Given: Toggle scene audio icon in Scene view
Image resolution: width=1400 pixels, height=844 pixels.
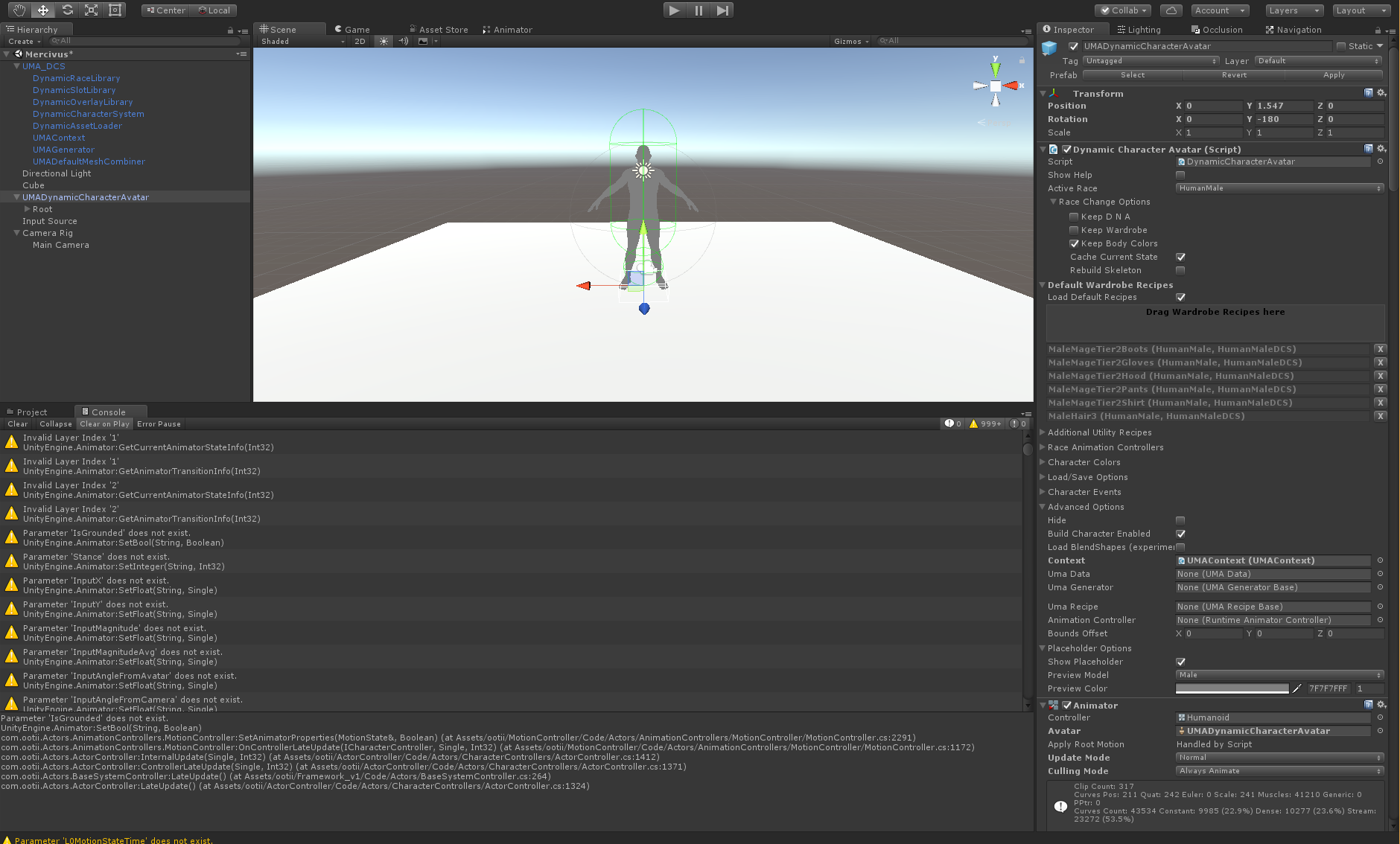Looking at the screenshot, I should pyautogui.click(x=403, y=41).
